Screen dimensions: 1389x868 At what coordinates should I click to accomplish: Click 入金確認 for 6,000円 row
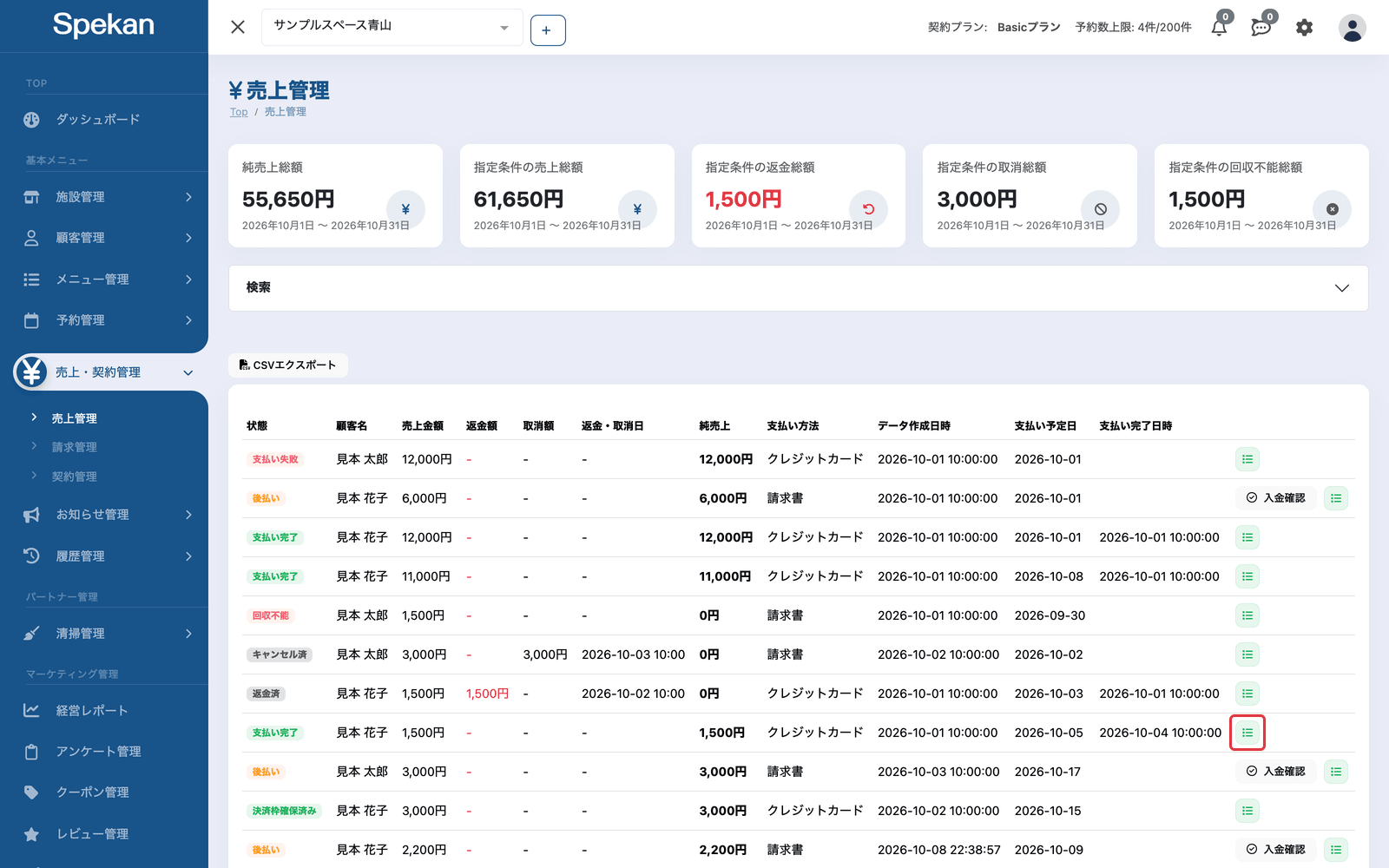[1276, 498]
